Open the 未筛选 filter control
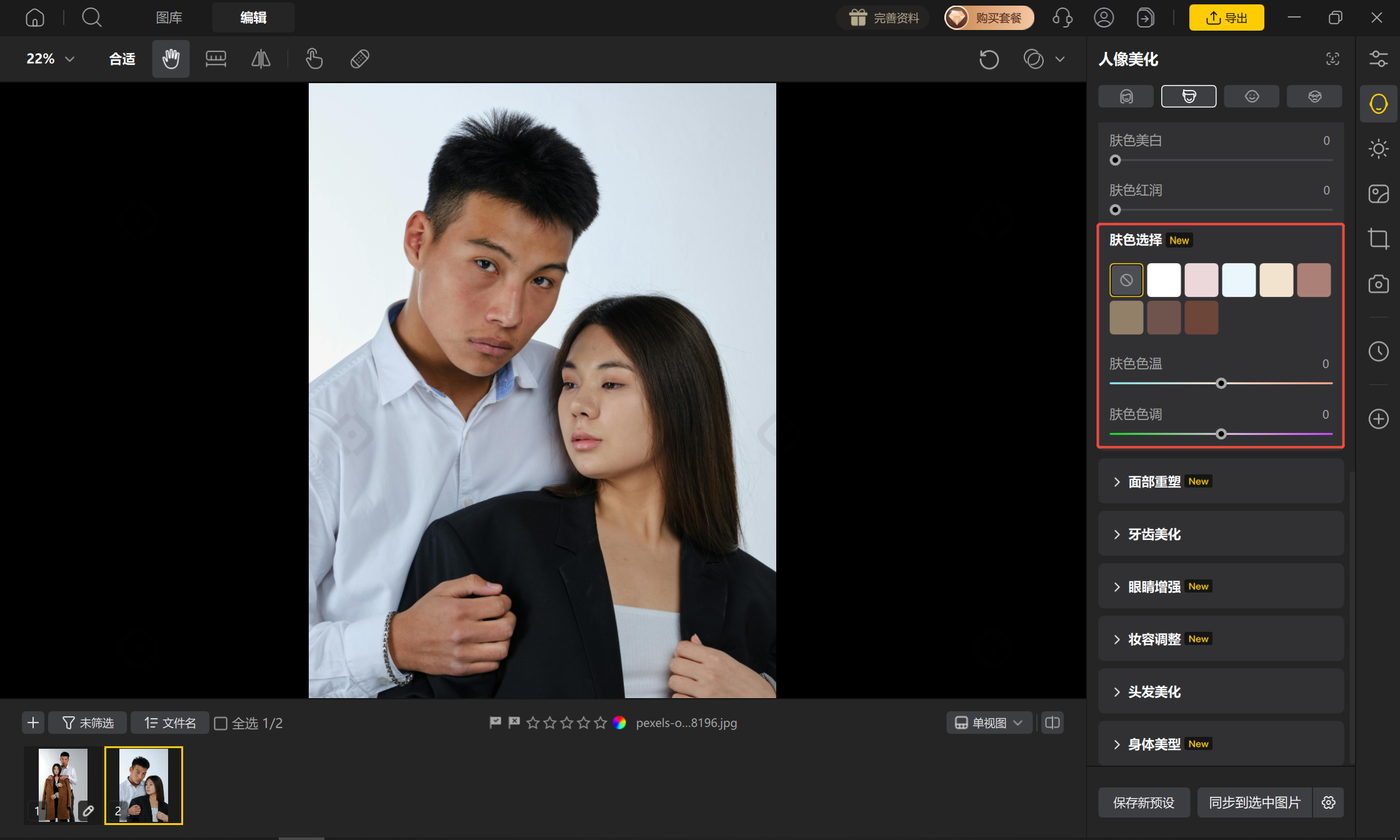 [87, 722]
